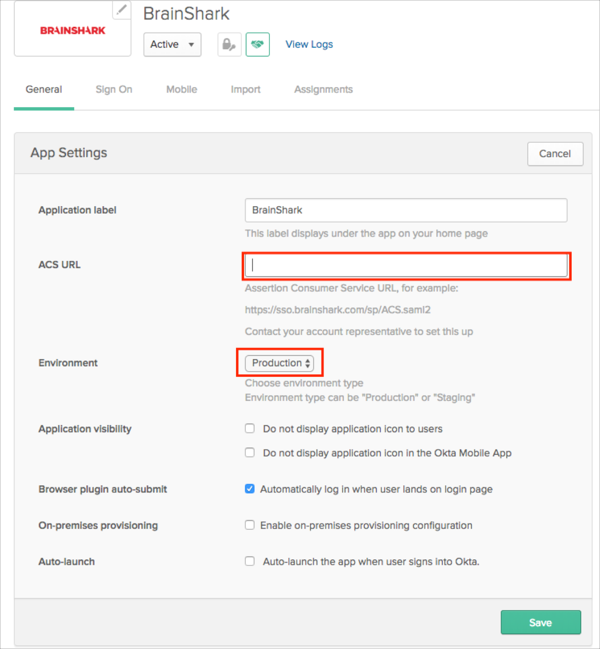Select the Assignments tab

tap(323, 90)
